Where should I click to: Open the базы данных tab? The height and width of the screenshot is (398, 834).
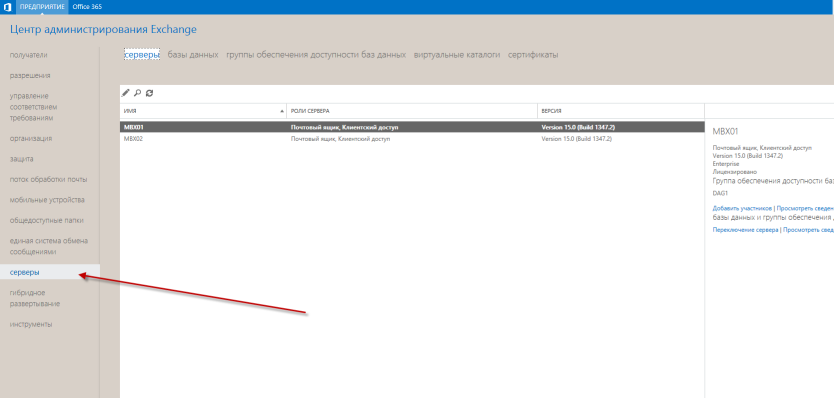[193, 55]
